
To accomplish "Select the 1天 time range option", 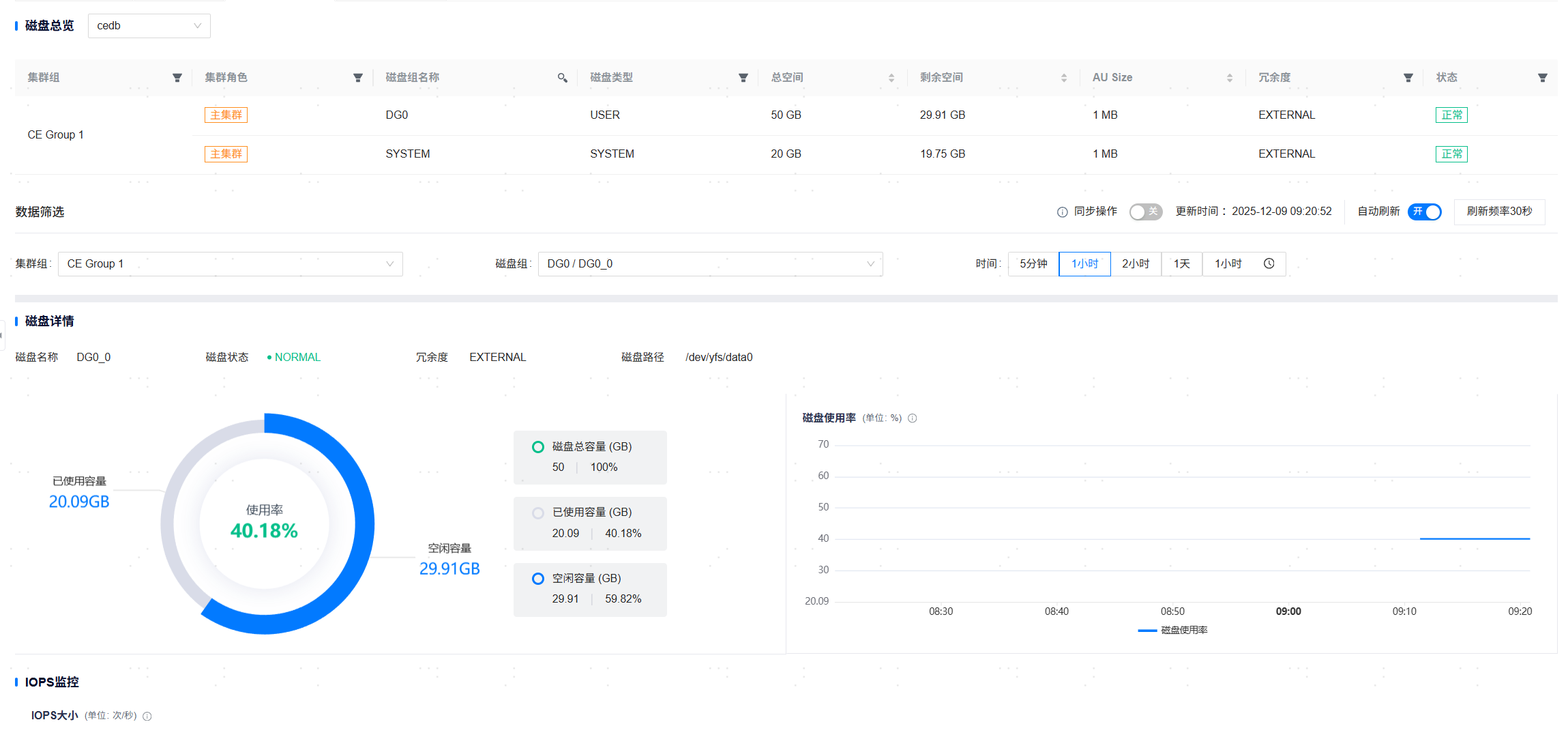I will click(1181, 264).
